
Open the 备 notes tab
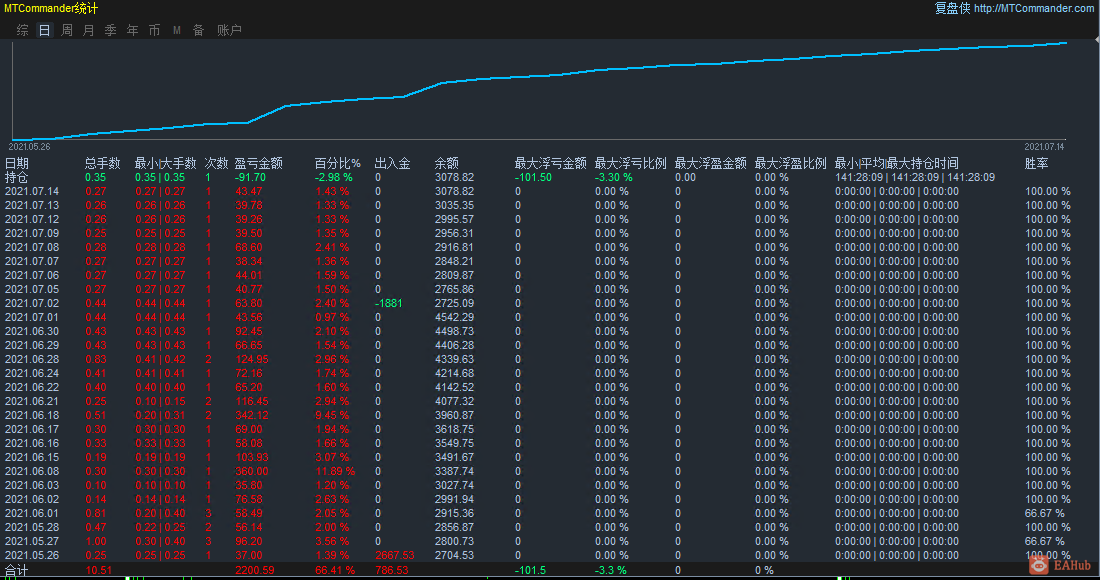[199, 30]
